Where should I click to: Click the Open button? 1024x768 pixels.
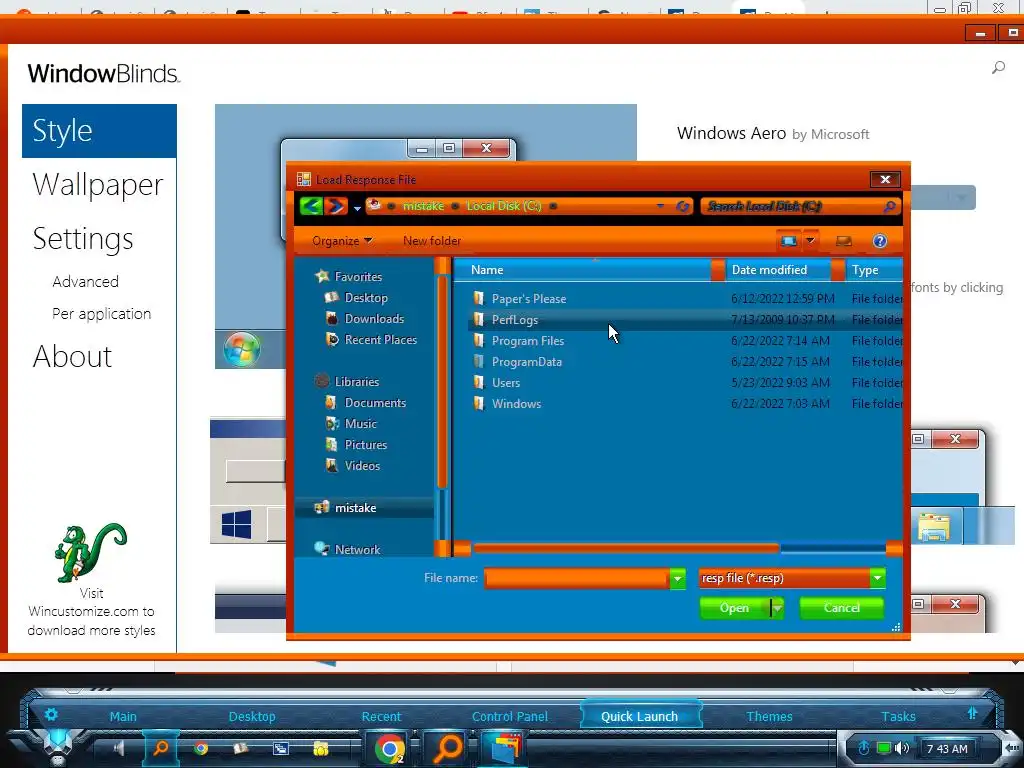pos(734,608)
